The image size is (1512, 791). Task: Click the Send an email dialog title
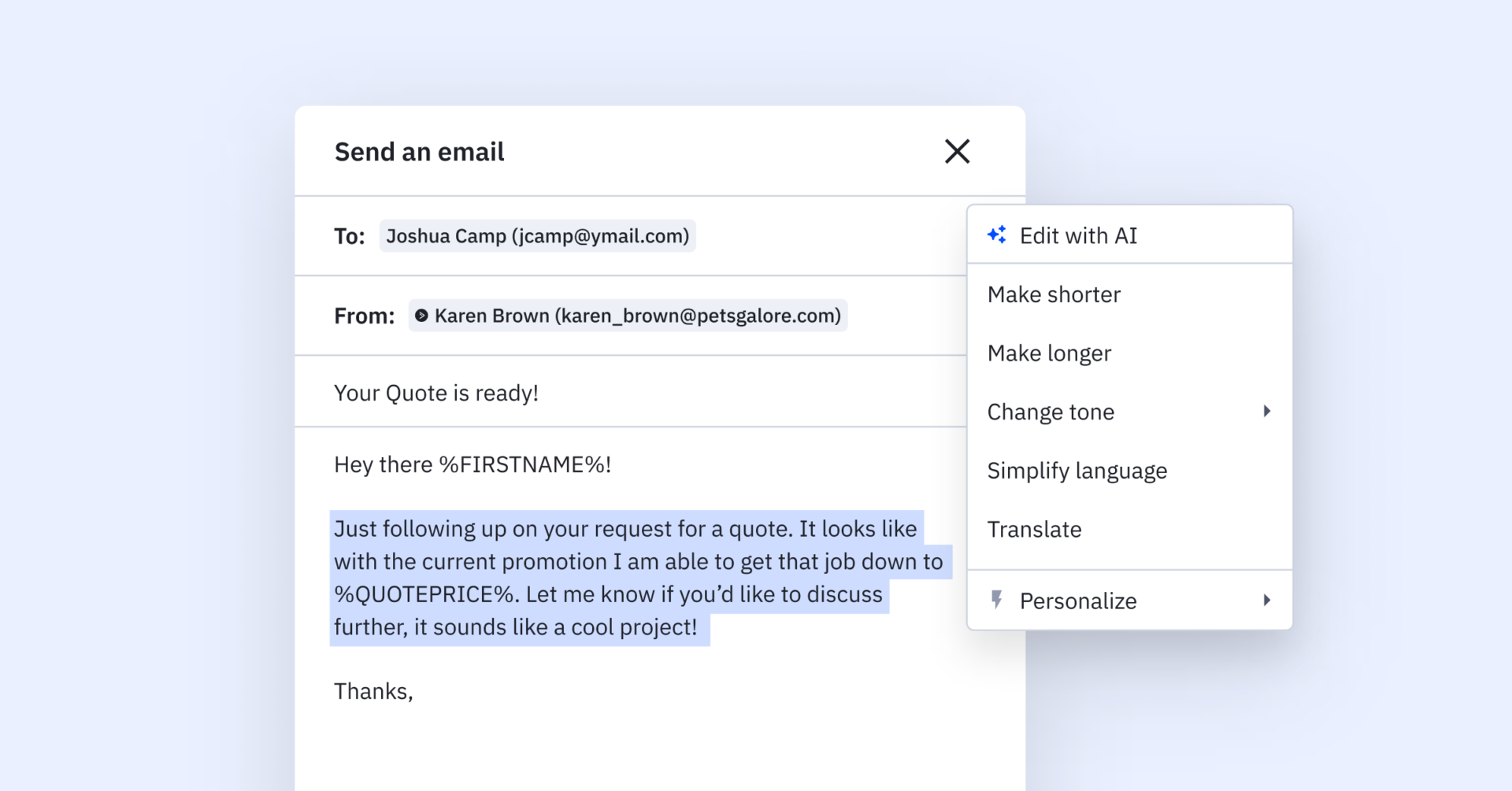(419, 152)
